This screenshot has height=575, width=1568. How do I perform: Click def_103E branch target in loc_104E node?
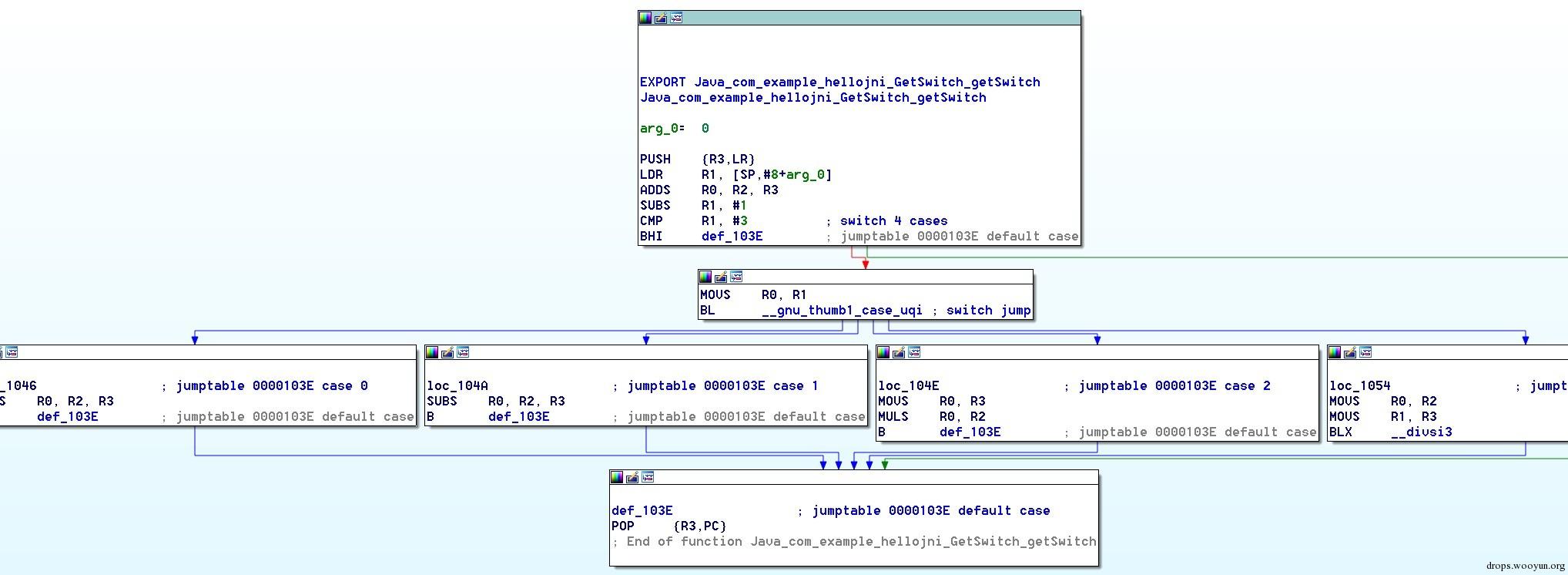tap(970, 432)
